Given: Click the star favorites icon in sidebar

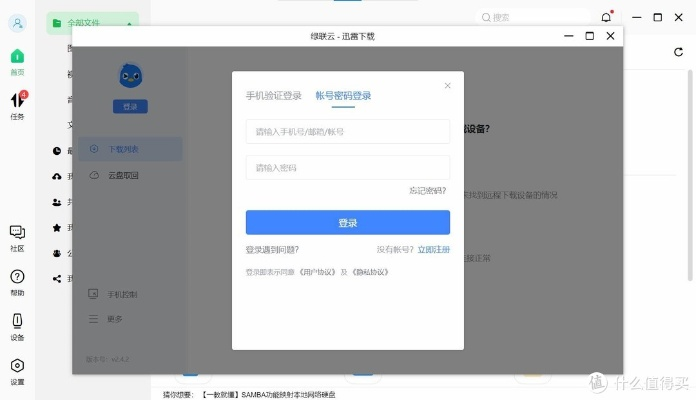Looking at the screenshot, I should coord(57,228).
